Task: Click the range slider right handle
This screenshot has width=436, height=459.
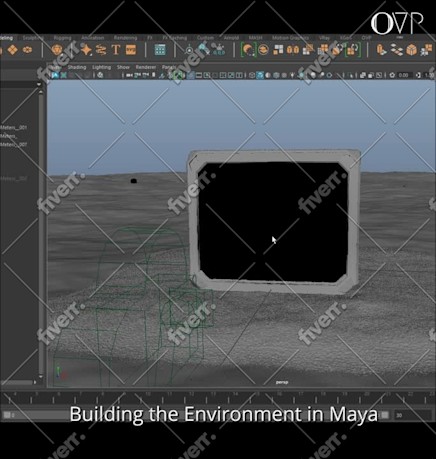Action: click(x=385, y=415)
